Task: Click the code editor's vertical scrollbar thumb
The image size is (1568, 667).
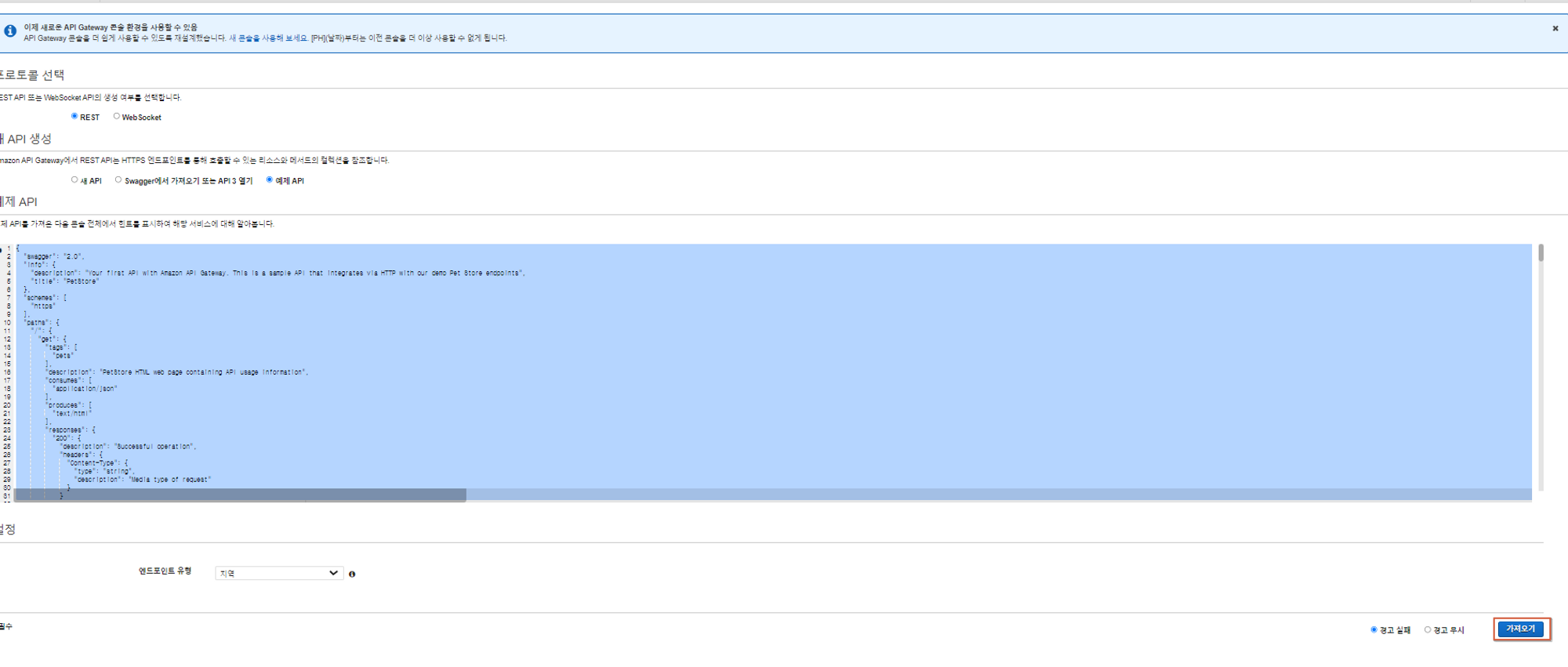Action: (x=1541, y=252)
